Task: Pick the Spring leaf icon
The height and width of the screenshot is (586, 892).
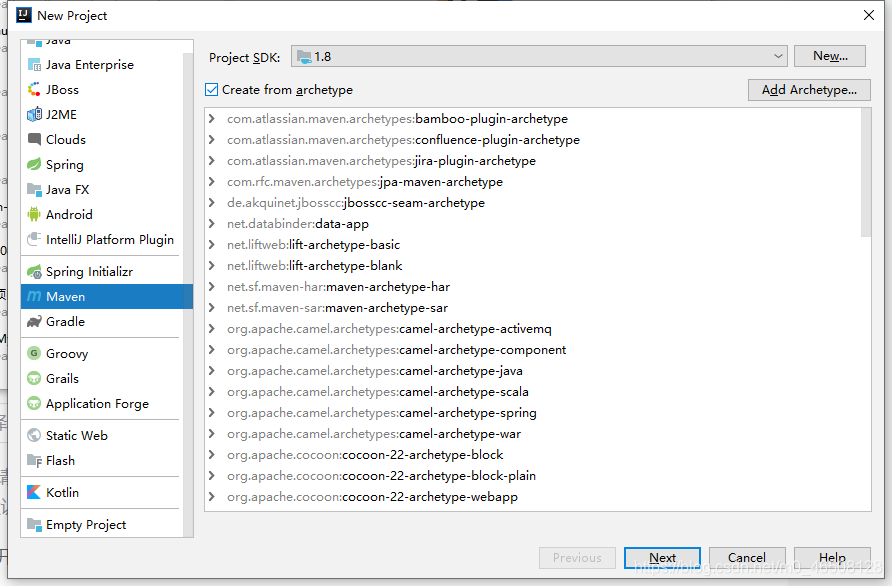Action: (x=34, y=164)
